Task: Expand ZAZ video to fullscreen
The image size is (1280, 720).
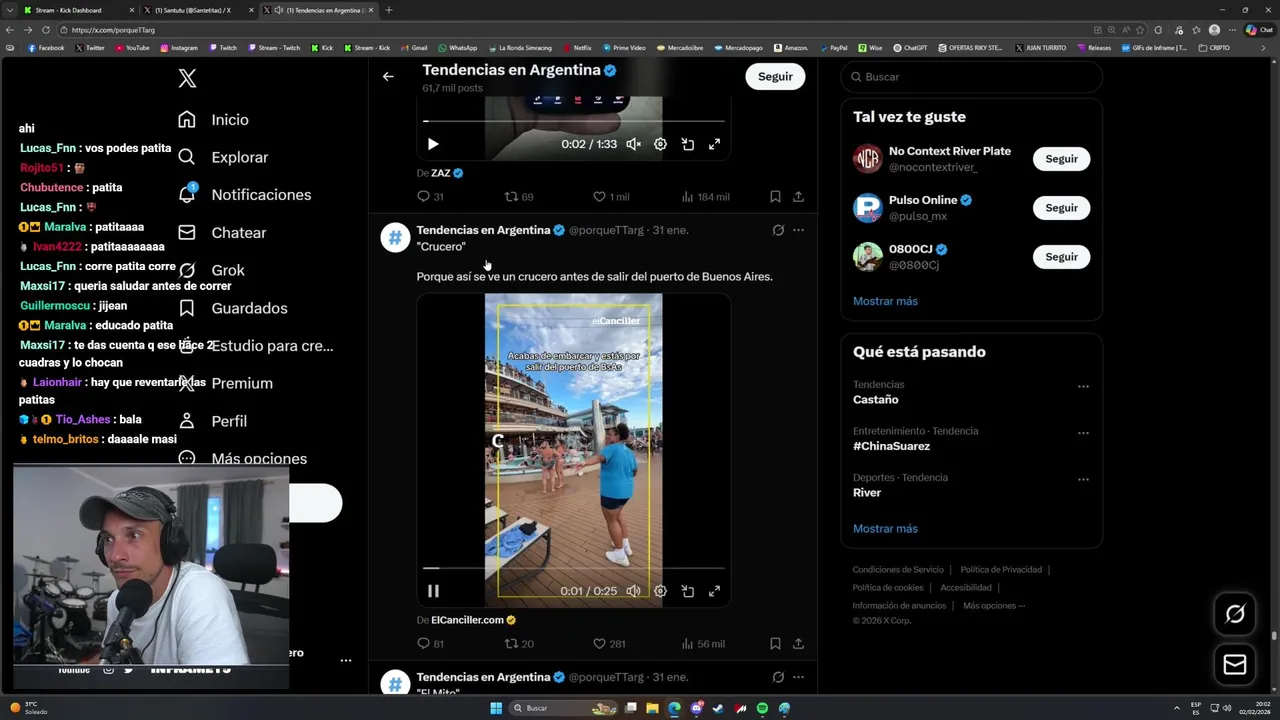Action: click(x=714, y=144)
